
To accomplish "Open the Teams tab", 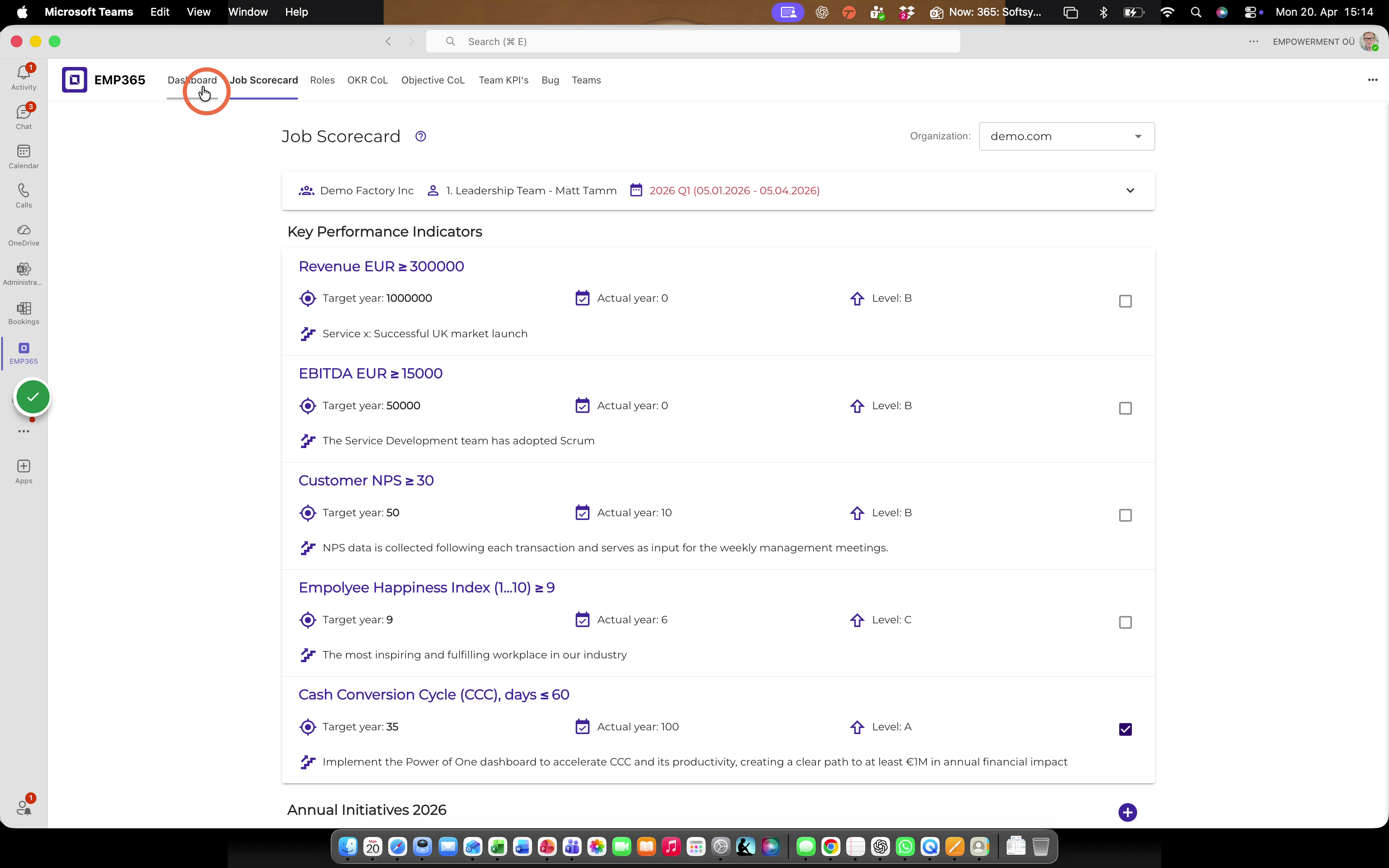I will pyautogui.click(x=586, y=80).
